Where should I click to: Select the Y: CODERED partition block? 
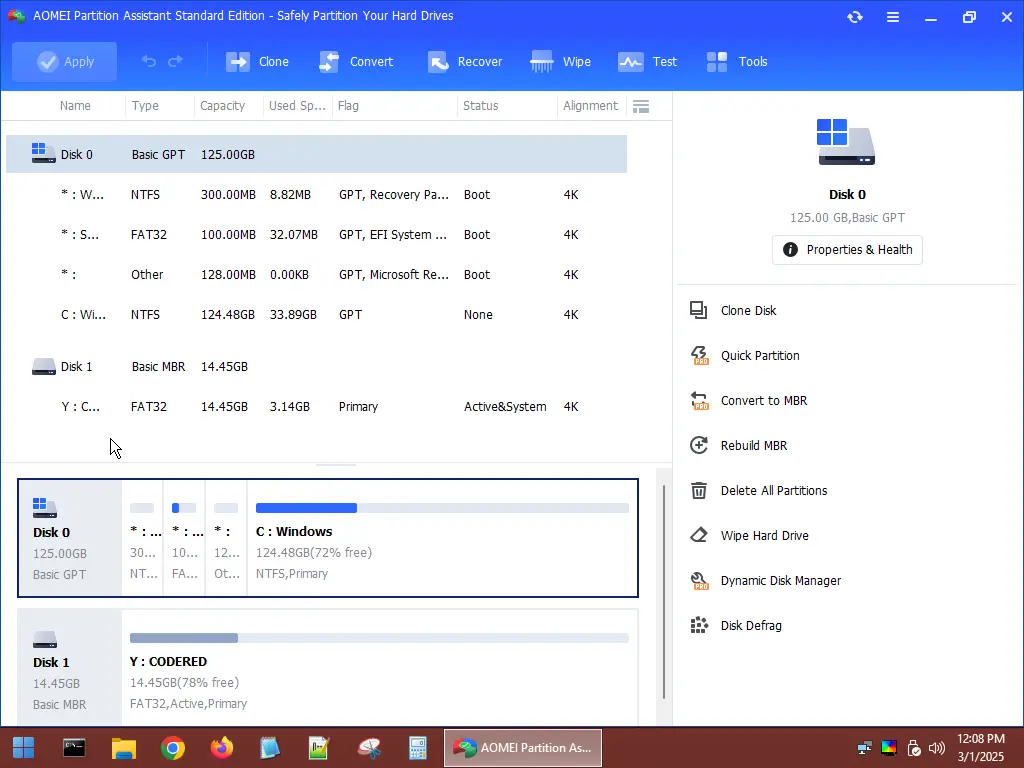point(379,667)
